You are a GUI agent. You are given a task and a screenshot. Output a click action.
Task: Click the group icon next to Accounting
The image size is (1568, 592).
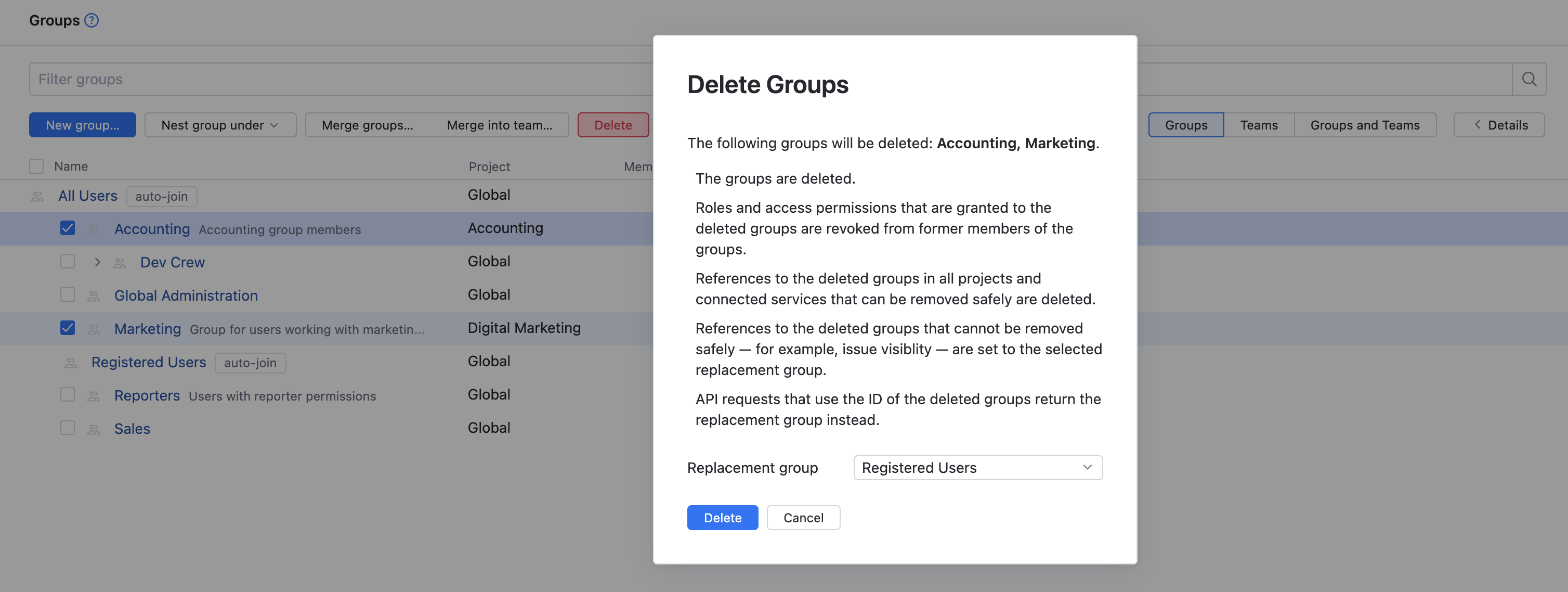(x=94, y=229)
